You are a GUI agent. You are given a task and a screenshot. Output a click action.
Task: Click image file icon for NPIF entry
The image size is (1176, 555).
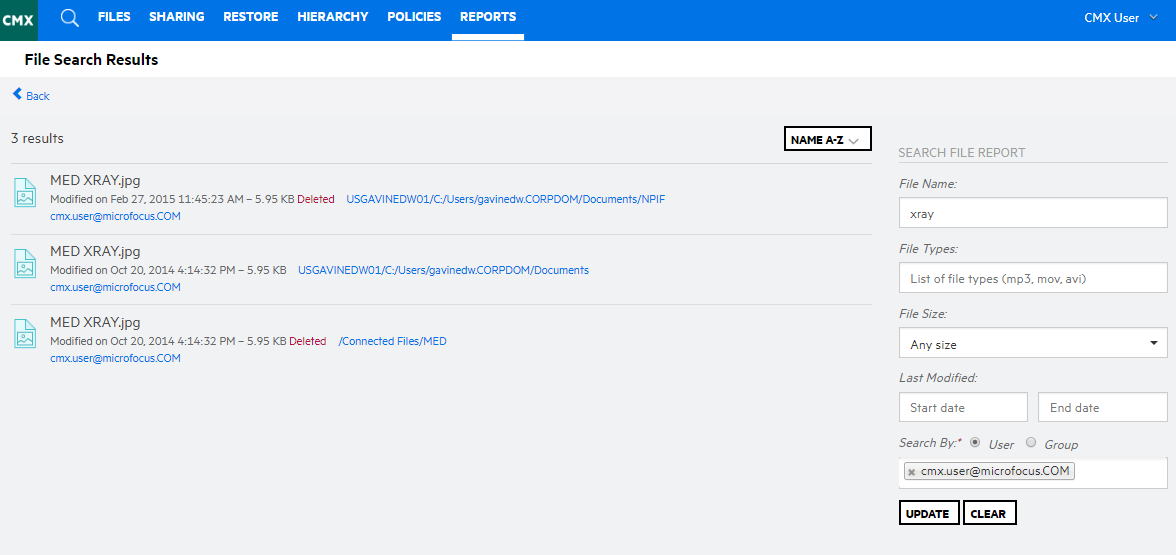click(26, 192)
